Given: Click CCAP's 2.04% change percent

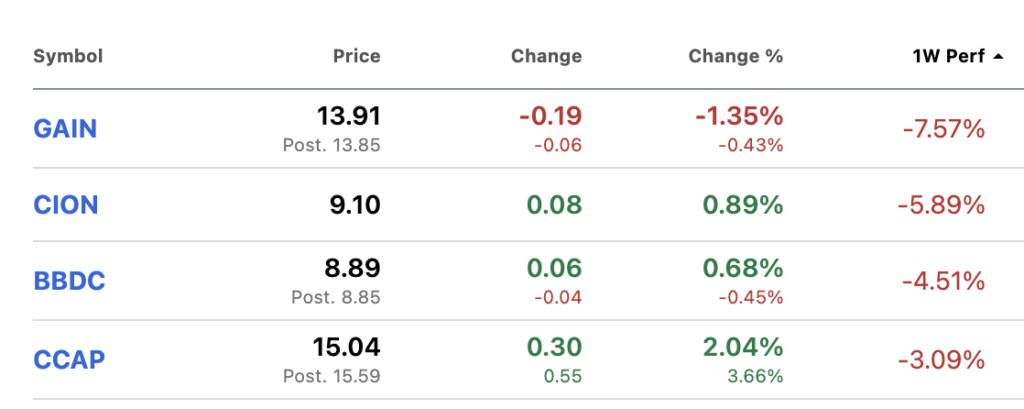Looking at the screenshot, I should click(x=743, y=348).
